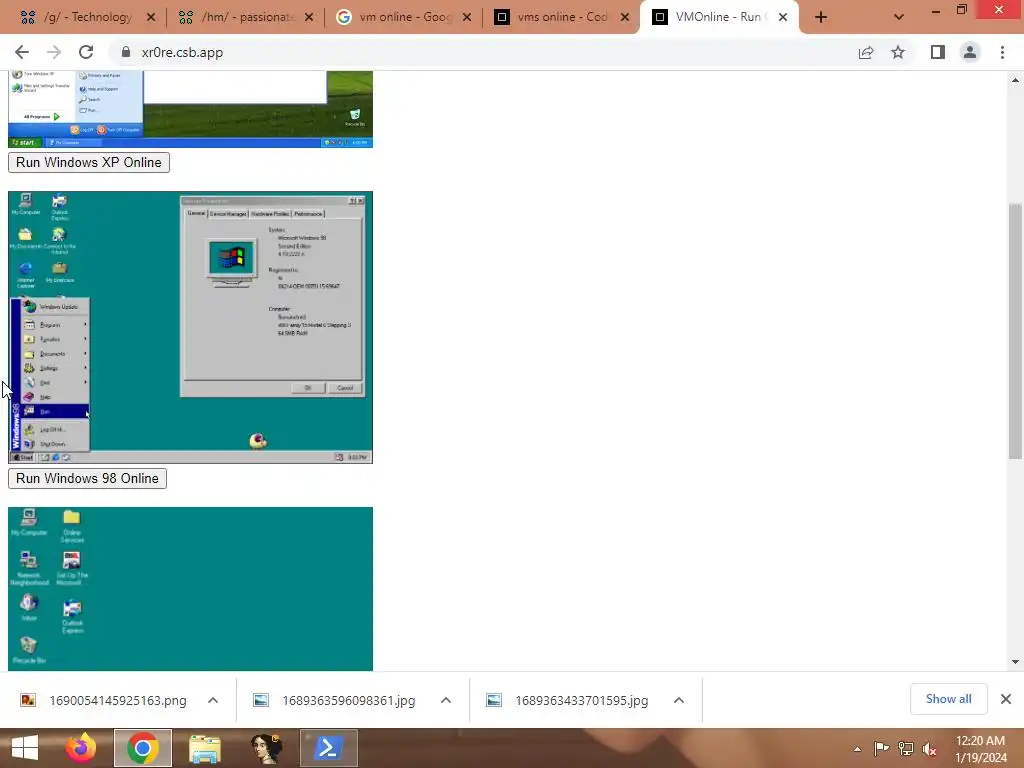1024x768 pixels.
Task: Open the Chrome side panel
Action: coord(938,52)
